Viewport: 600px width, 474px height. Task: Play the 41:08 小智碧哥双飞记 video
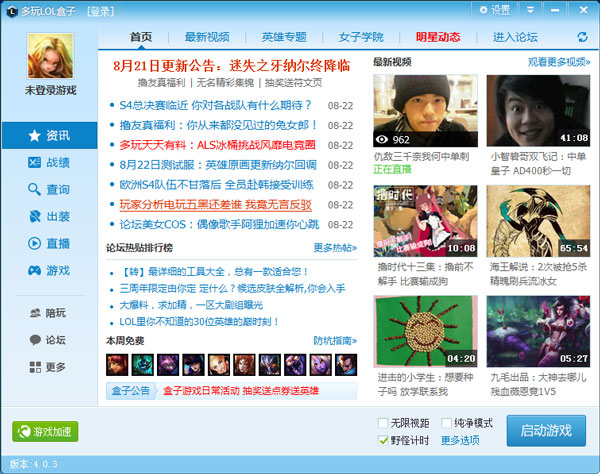[x=538, y=111]
